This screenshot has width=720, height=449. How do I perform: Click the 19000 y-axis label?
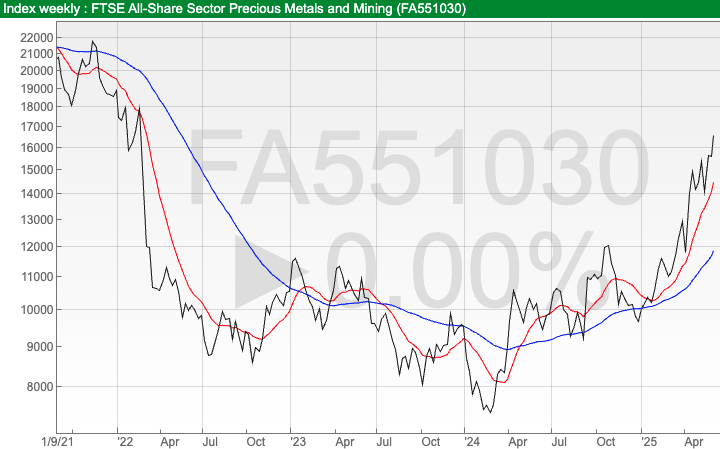click(x=37, y=89)
